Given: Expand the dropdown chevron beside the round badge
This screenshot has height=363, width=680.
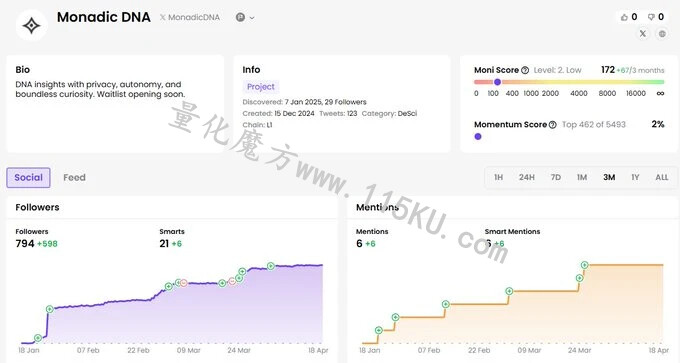Looking at the screenshot, I should click(252, 18).
